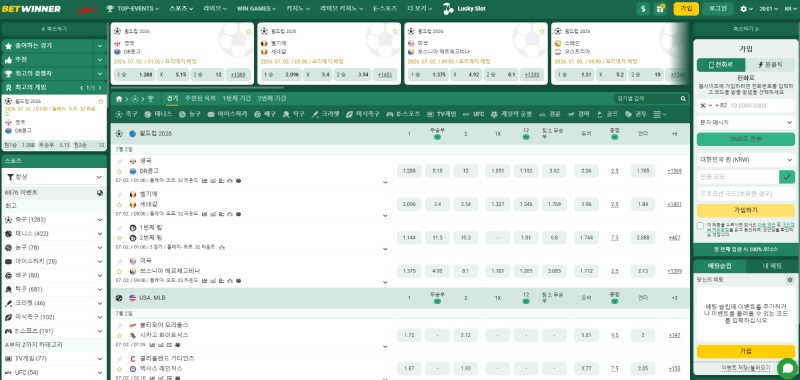This screenshot has height=380, width=800.
Task: Select the golf filter in sport bar
Action: (x=608, y=114)
